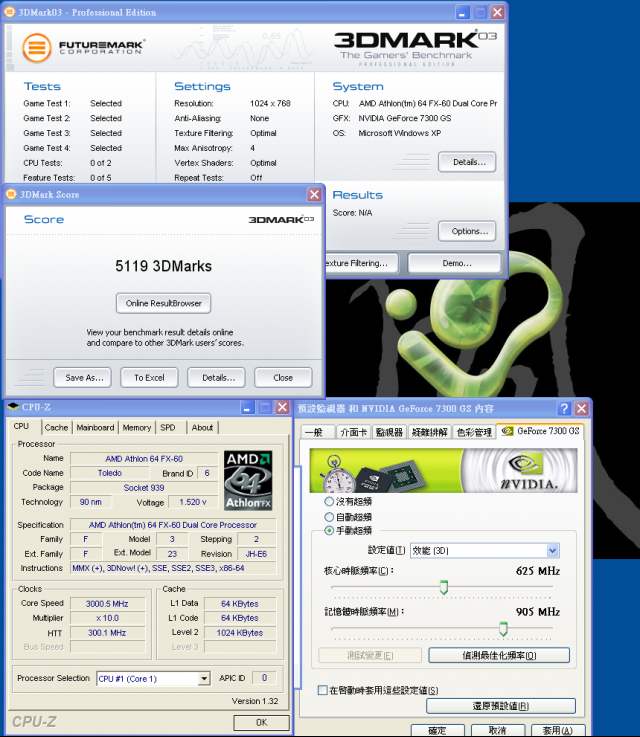The height and width of the screenshot is (737, 640).
Task: Minimize the CPU-Z window
Action: click(248, 407)
